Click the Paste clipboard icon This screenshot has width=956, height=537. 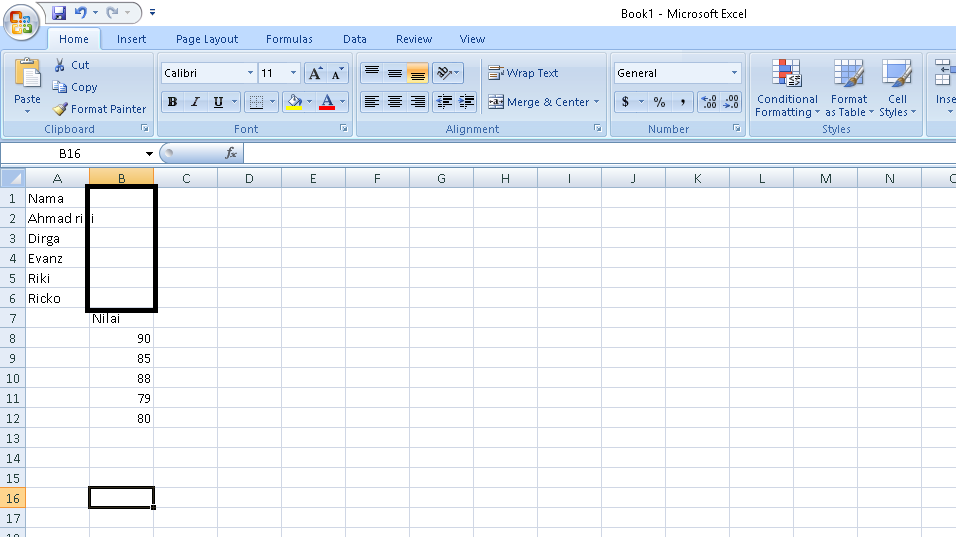[27, 73]
